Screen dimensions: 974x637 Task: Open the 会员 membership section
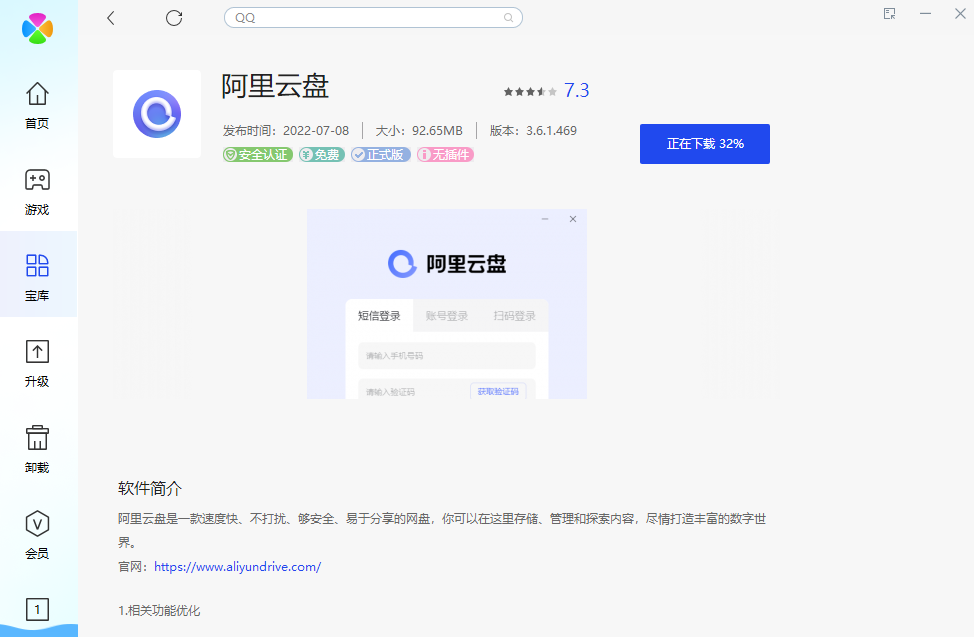pyautogui.click(x=37, y=536)
